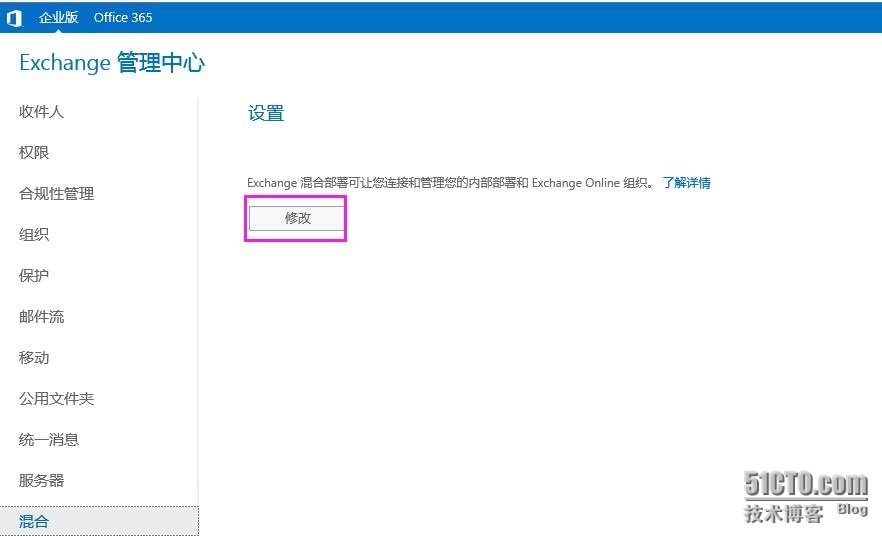Select the 混合 sidebar item
The width and height of the screenshot is (882, 537).
99,521
